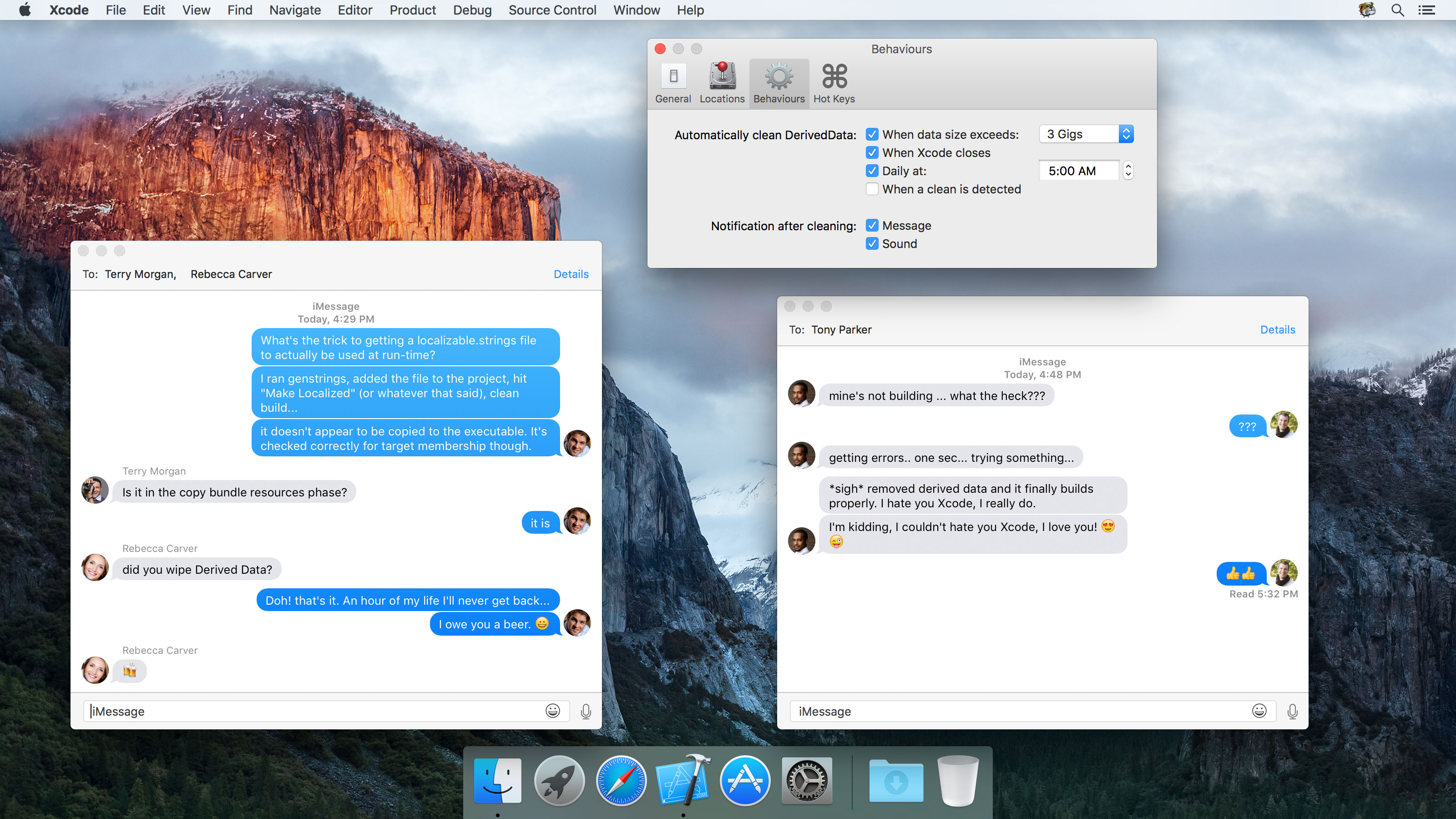Click the daily time stepper arrows

[x=1128, y=171]
